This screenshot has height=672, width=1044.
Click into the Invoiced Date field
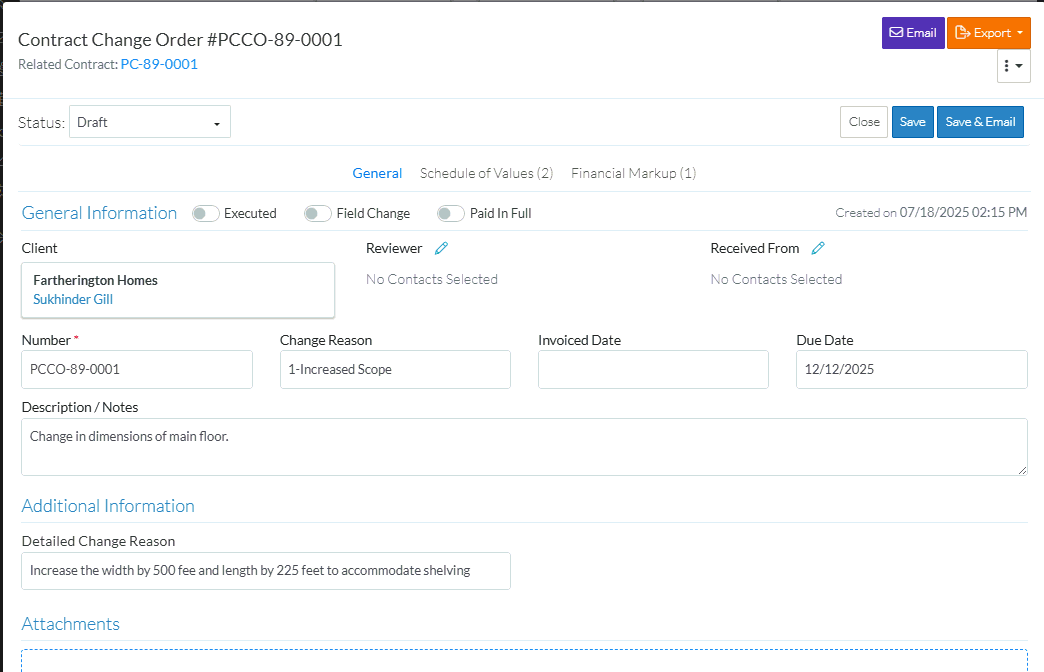[653, 369]
